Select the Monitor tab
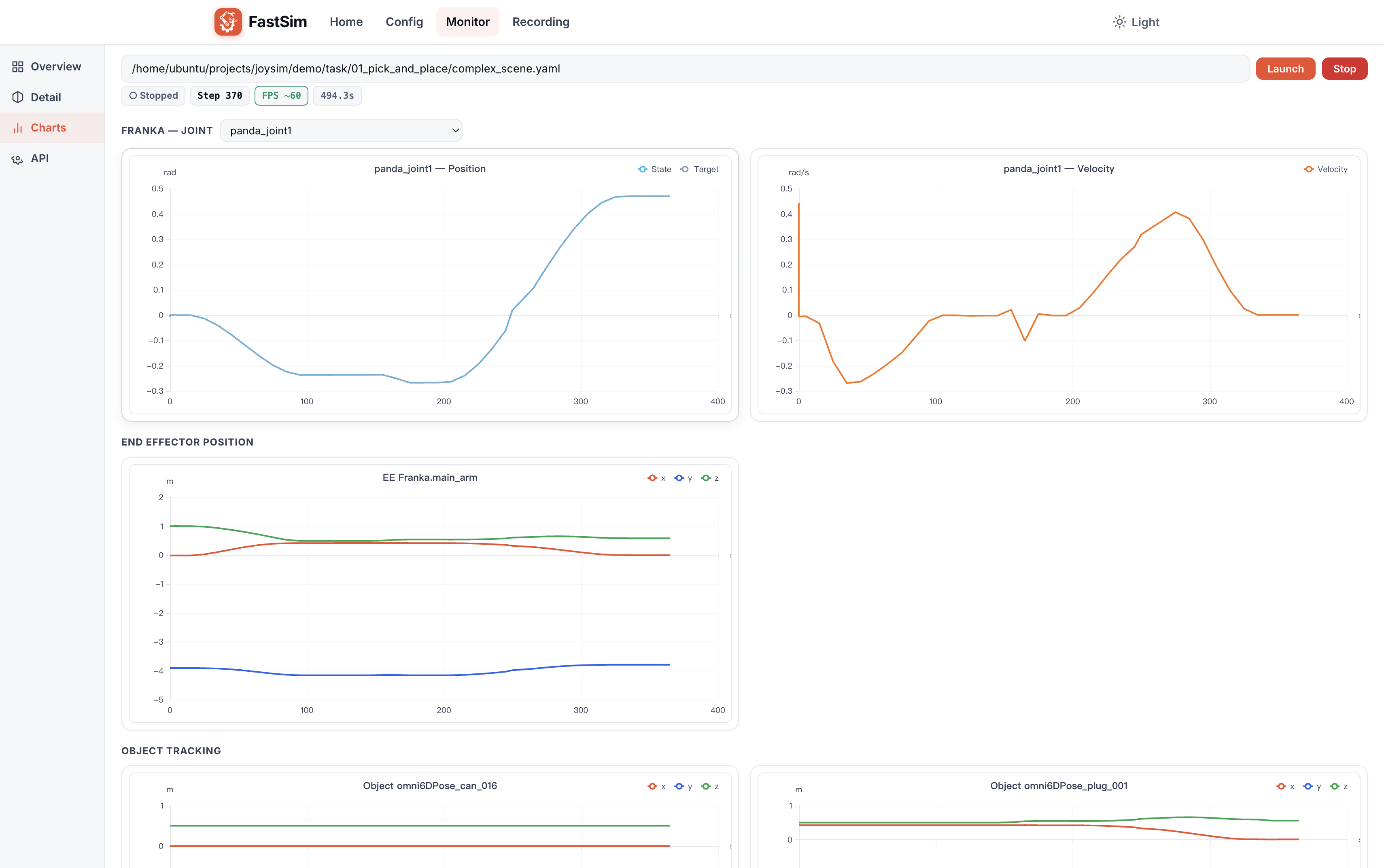This screenshot has width=1384, height=868. [x=467, y=22]
